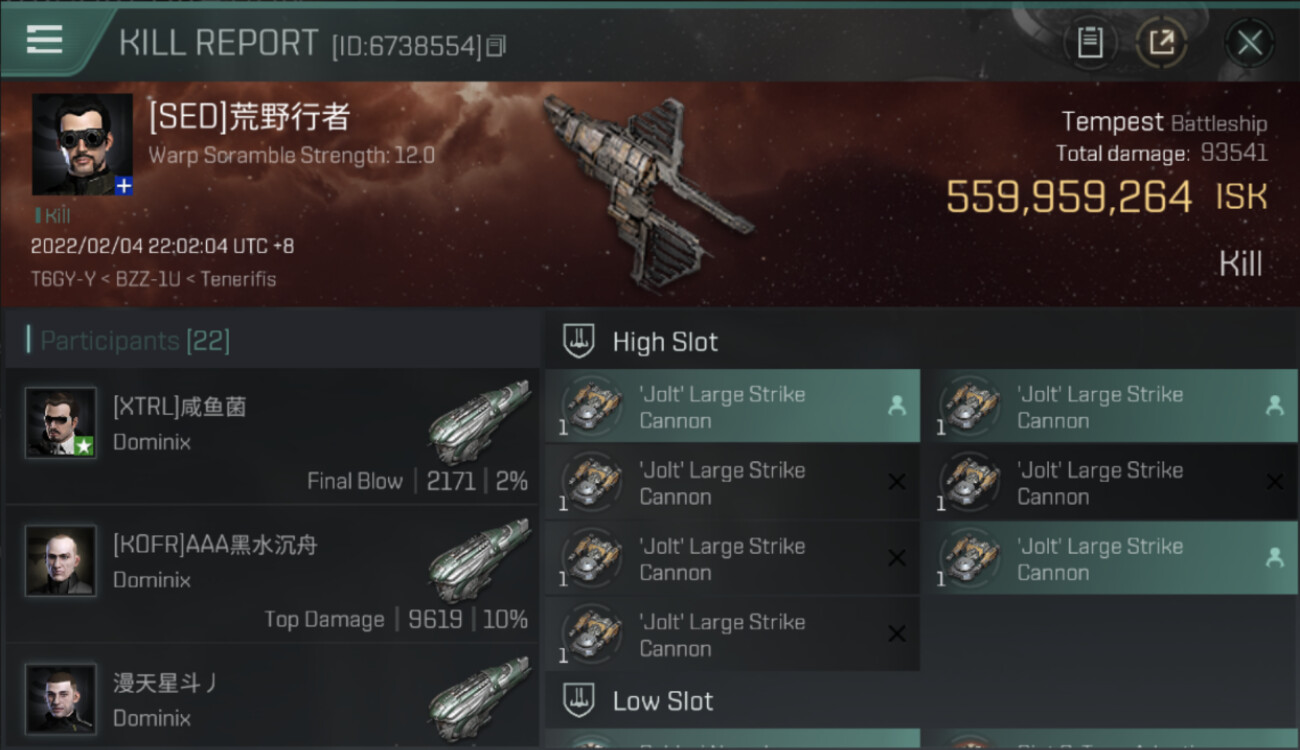1300x750 pixels.
Task: Open portrait of [XTRL] participant
Action: tap(61, 423)
